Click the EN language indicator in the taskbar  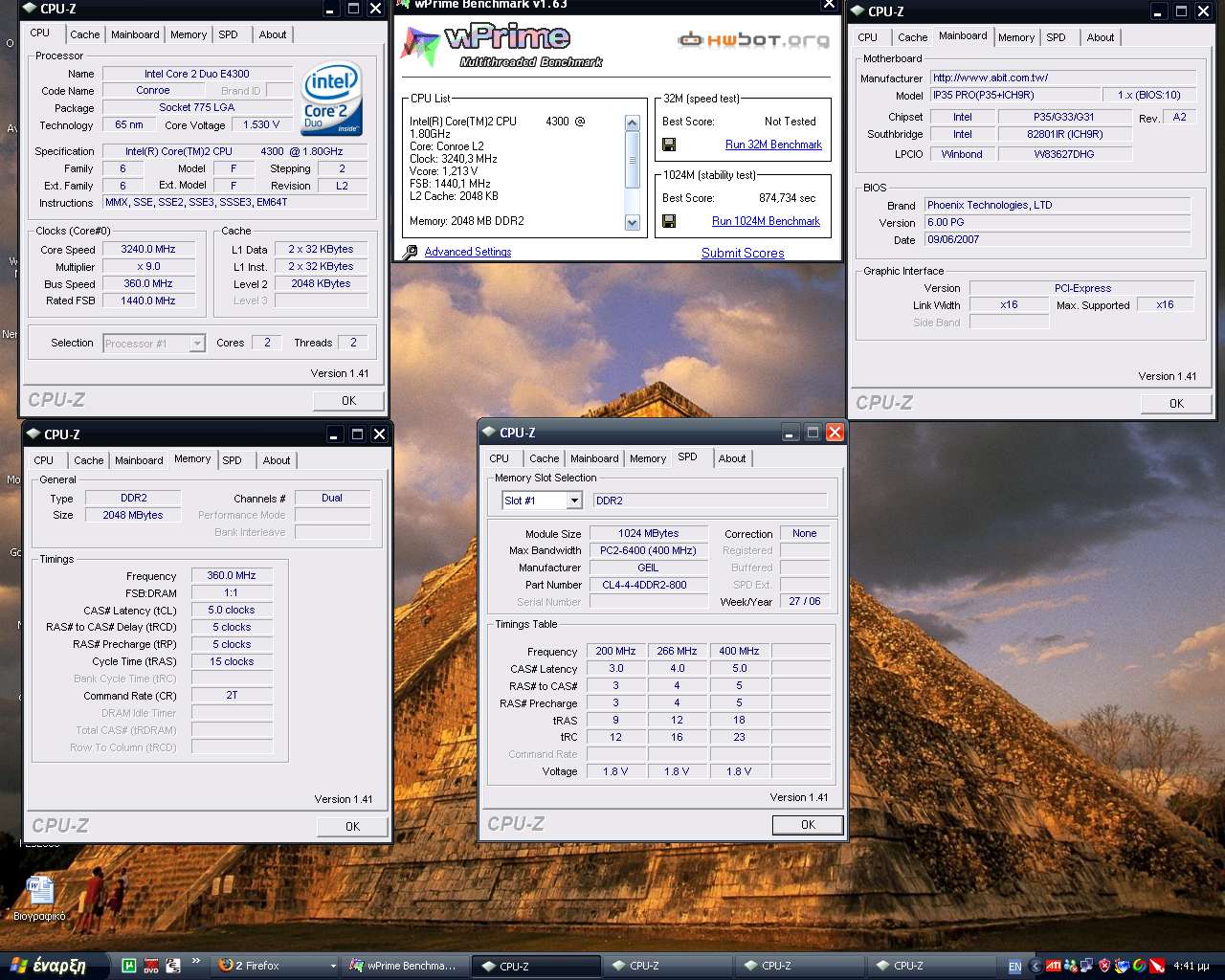[x=1014, y=967]
